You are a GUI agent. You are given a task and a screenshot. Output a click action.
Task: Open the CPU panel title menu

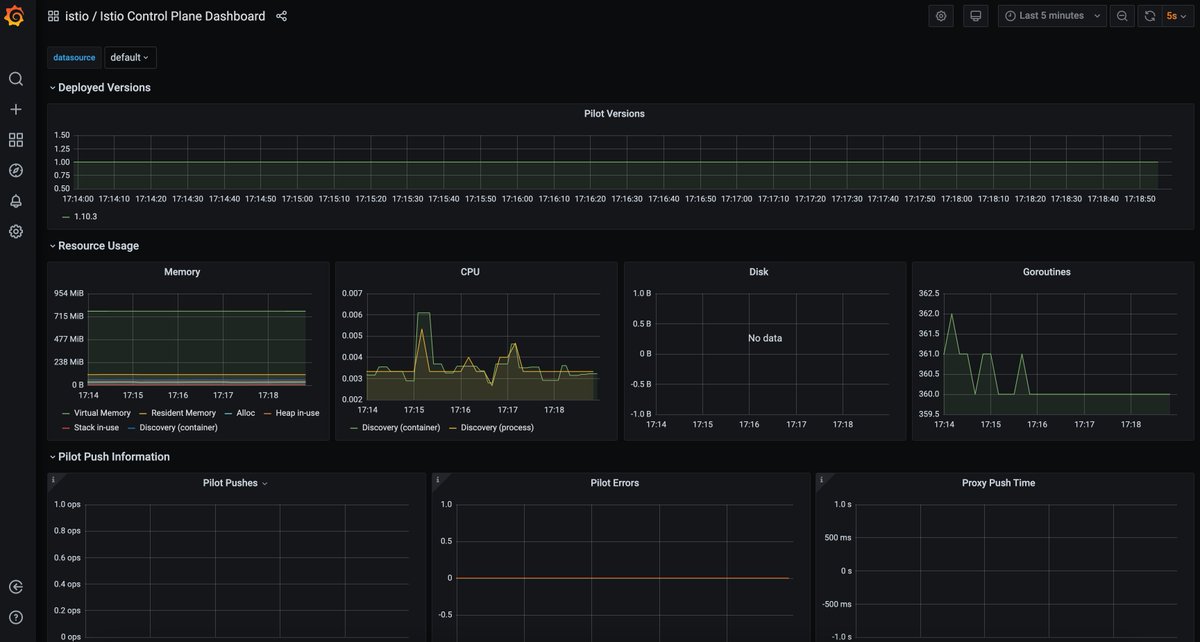coord(470,272)
